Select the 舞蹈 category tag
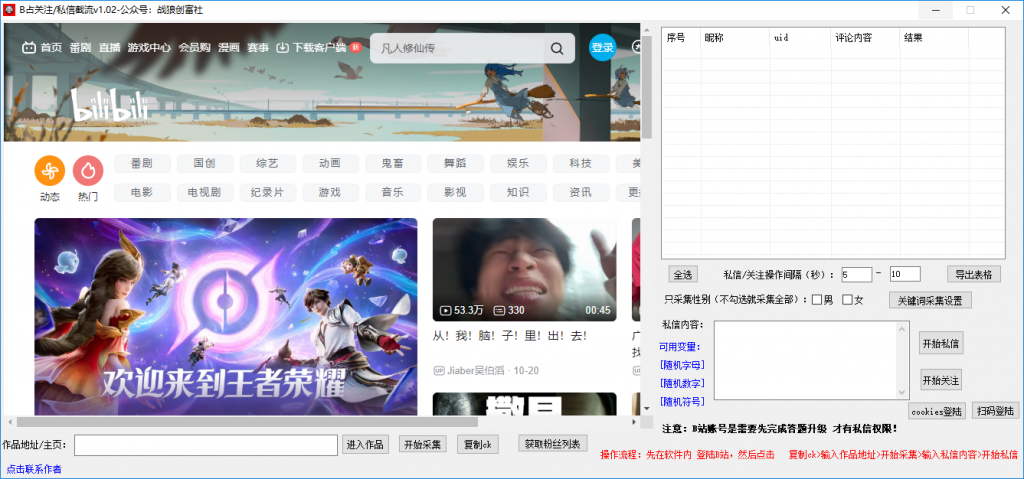The height and width of the screenshot is (479, 1024). pos(455,163)
